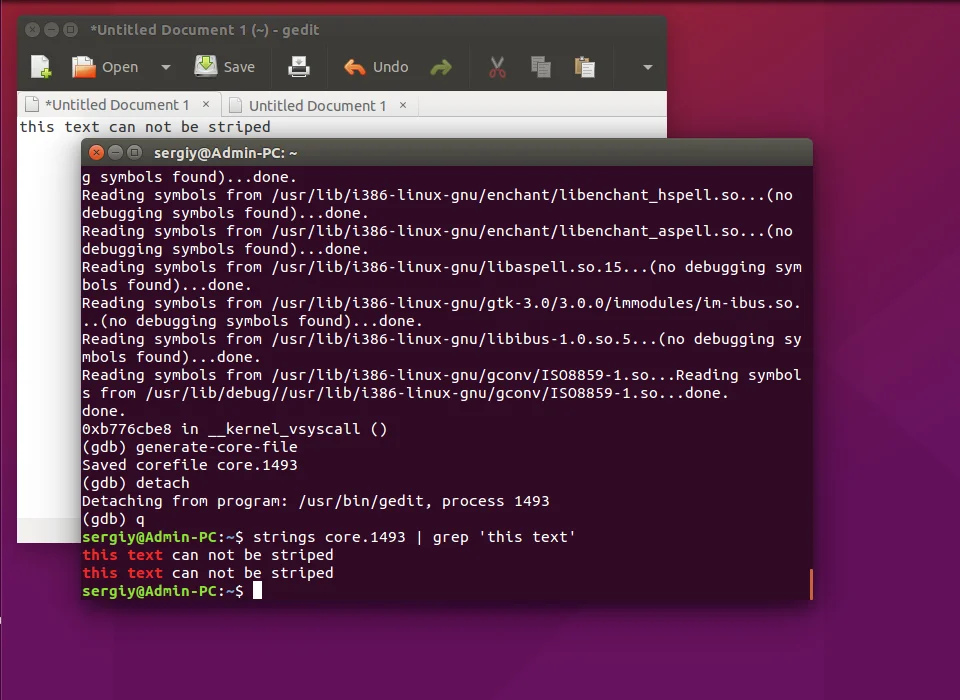Expand the Open recent files dropdown arrow
Image resolution: width=960 pixels, height=700 pixels.
tap(166, 67)
